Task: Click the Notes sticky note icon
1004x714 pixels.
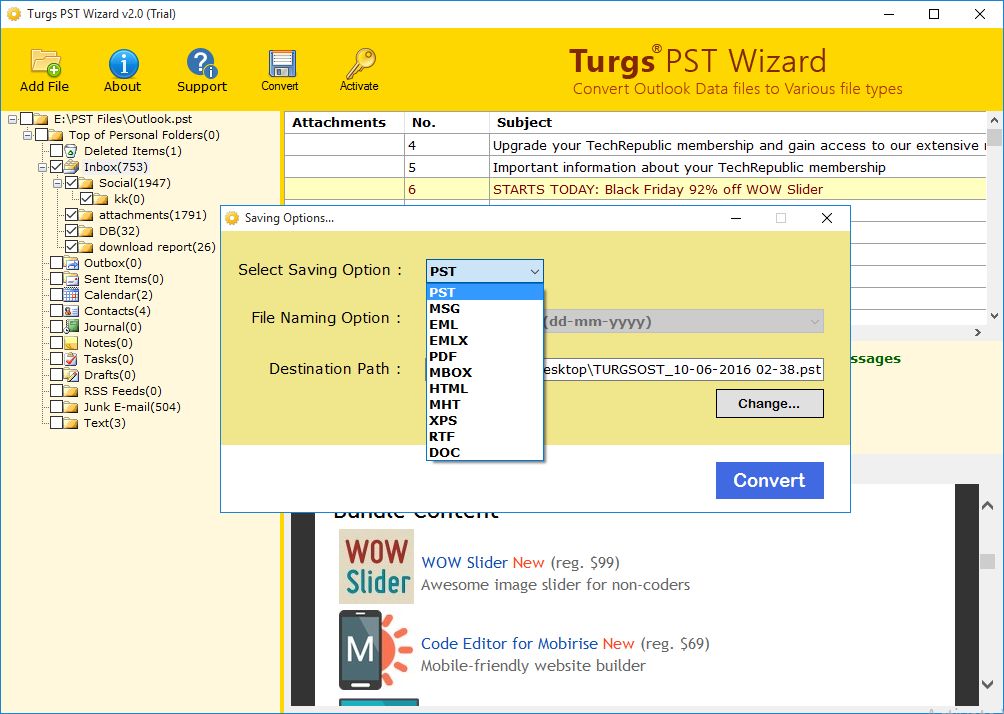Action: [x=71, y=343]
